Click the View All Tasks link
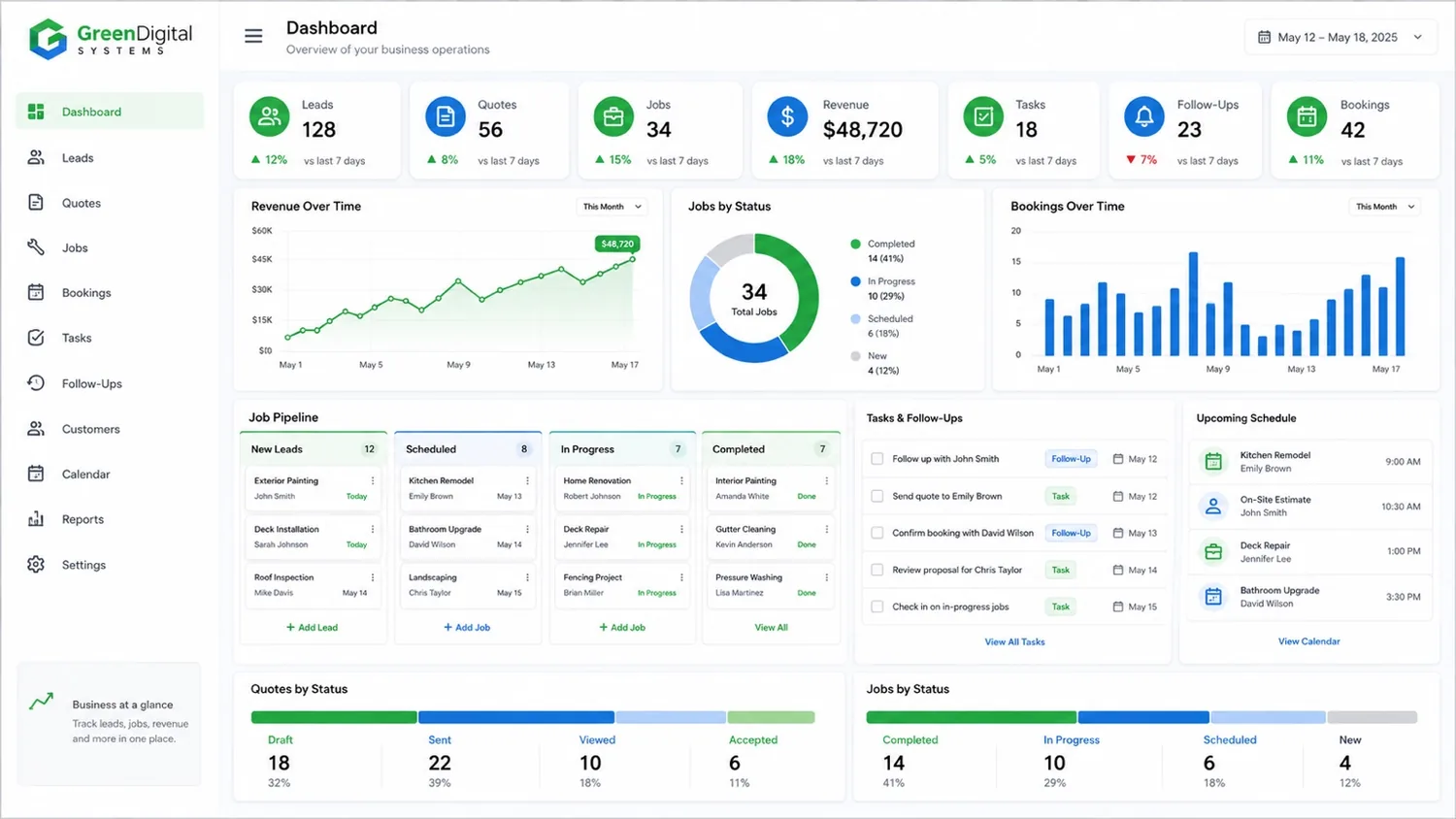Screen dimensions: 1456x819 point(1014,642)
